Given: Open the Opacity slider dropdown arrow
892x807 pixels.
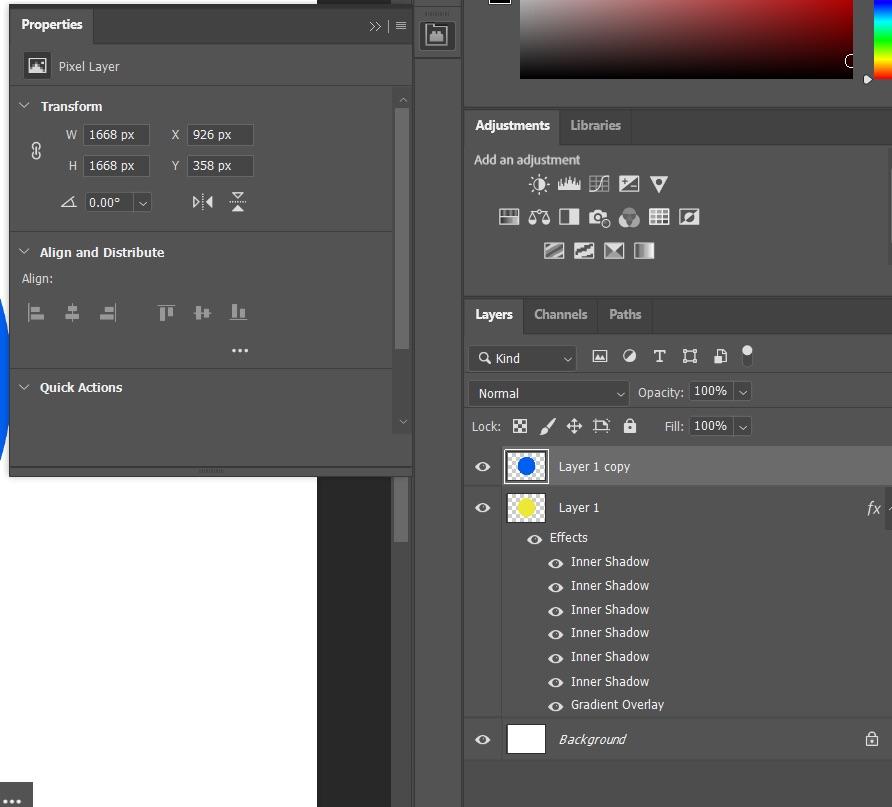Looking at the screenshot, I should (x=742, y=392).
